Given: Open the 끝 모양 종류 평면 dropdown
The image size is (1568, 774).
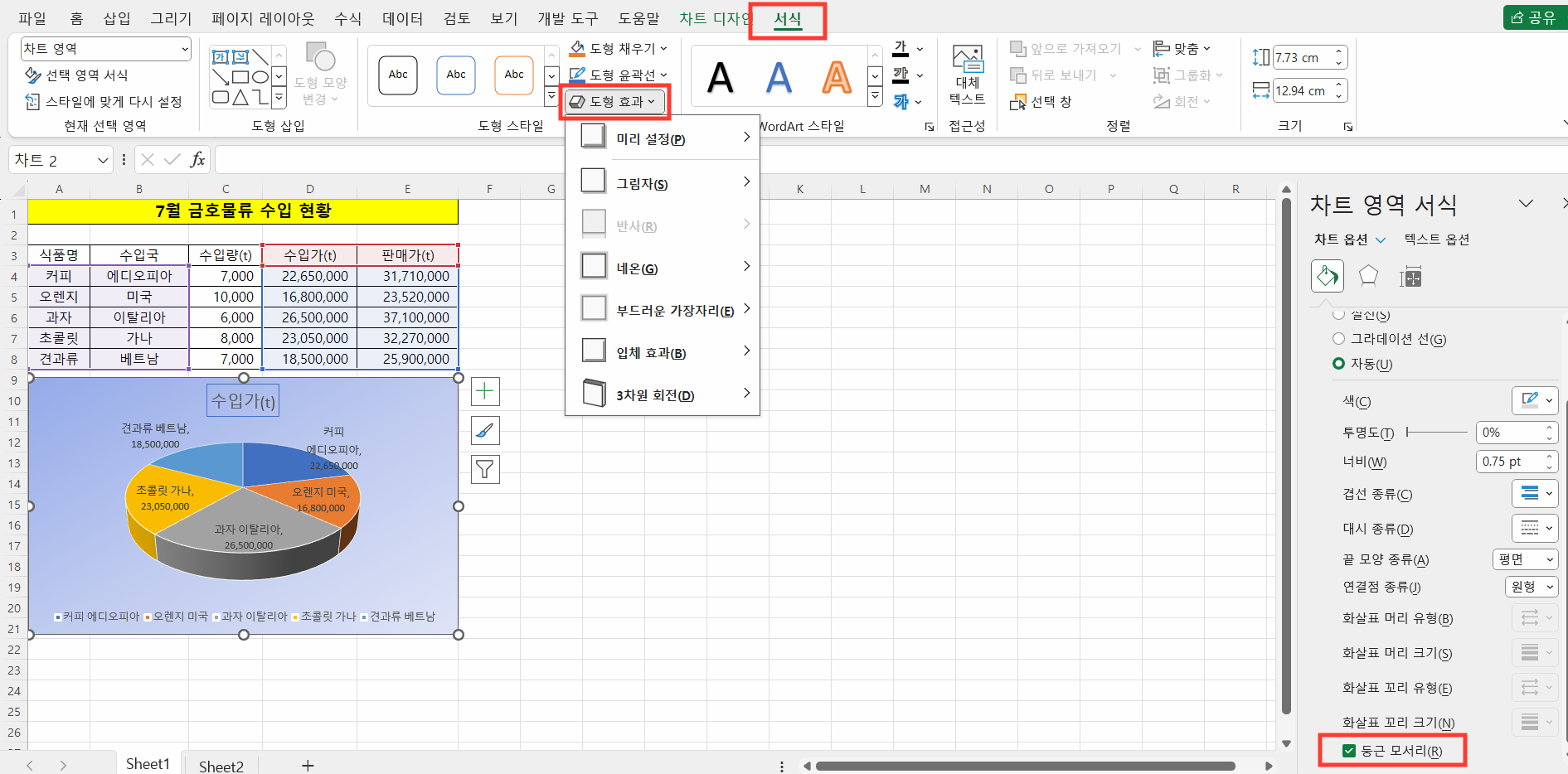Looking at the screenshot, I should click(x=1525, y=559).
